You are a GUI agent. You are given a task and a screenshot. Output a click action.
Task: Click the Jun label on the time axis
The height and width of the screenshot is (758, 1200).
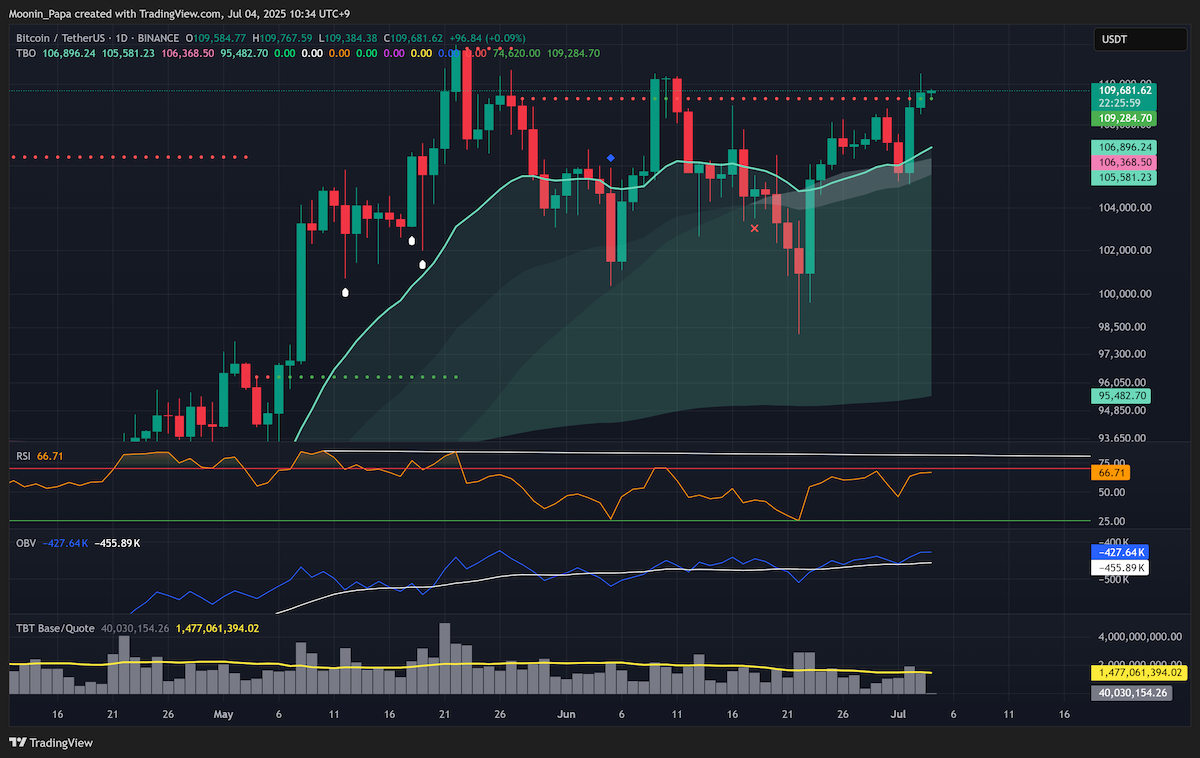[x=567, y=715]
